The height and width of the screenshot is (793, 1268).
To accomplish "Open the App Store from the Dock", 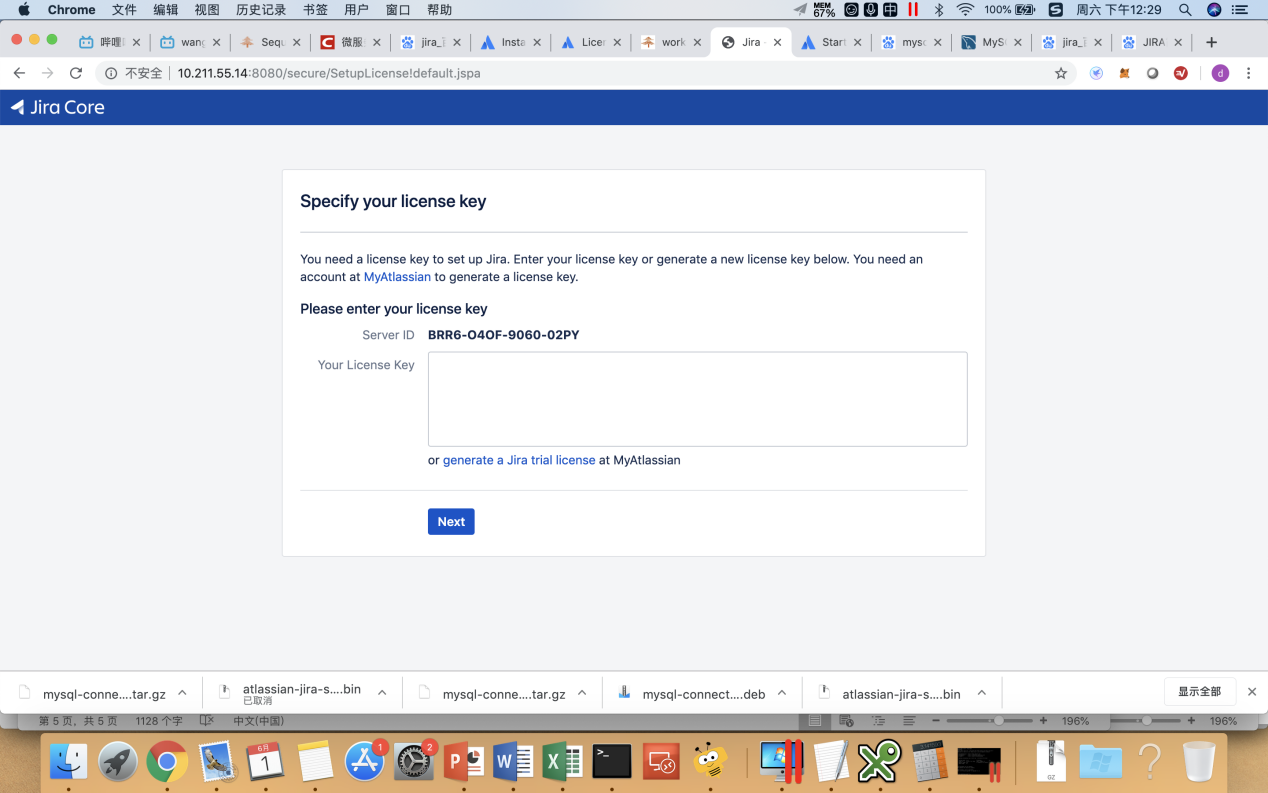I will pyautogui.click(x=365, y=763).
